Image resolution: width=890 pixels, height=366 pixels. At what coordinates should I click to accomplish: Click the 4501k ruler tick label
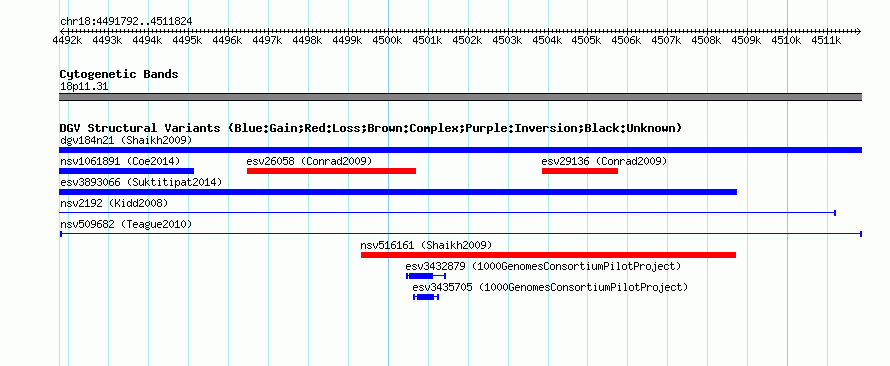coord(428,40)
